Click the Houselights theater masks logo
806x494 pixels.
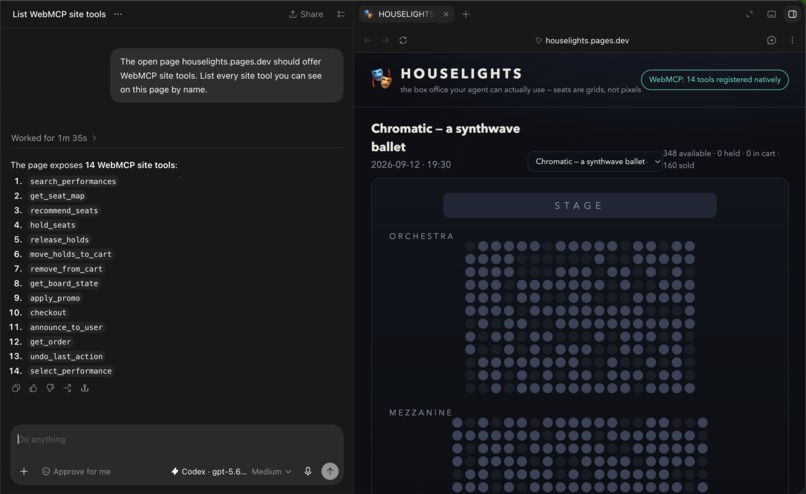381,79
